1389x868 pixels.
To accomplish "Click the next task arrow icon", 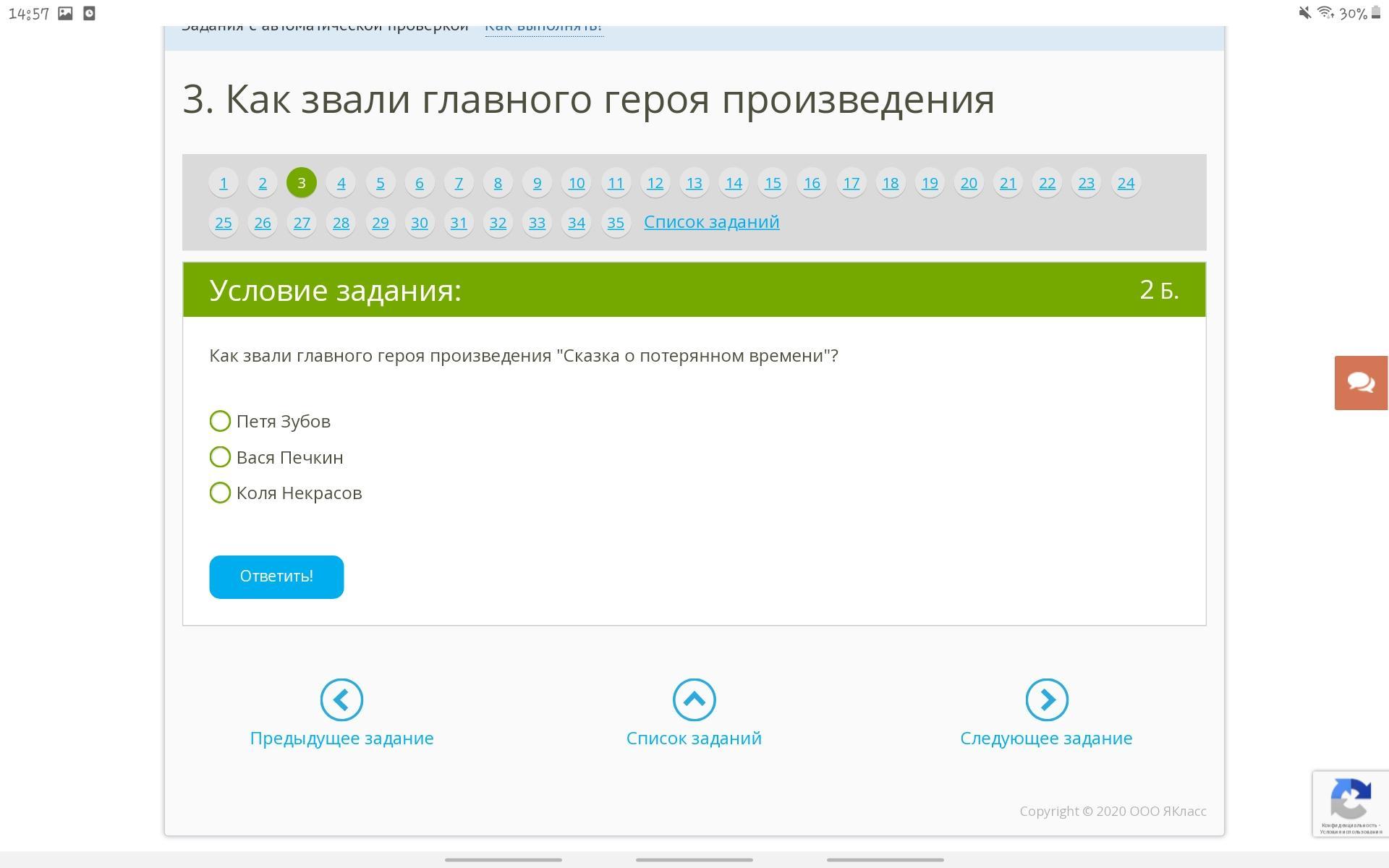I will tap(1046, 699).
